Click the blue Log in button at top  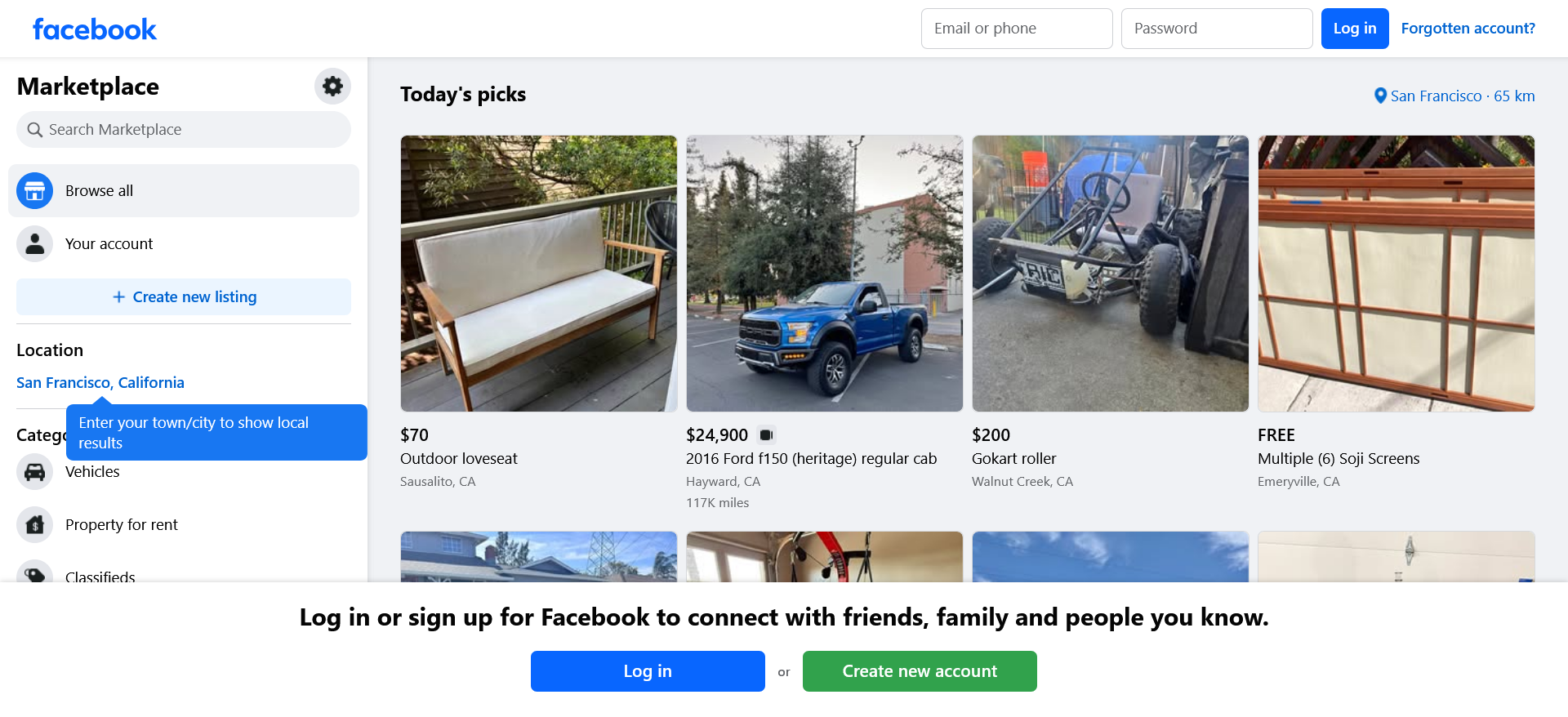[x=1354, y=28]
